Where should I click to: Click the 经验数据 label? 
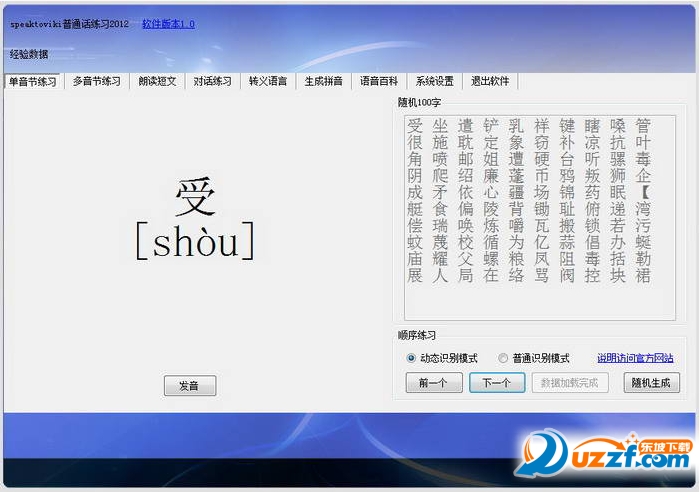(x=29, y=54)
